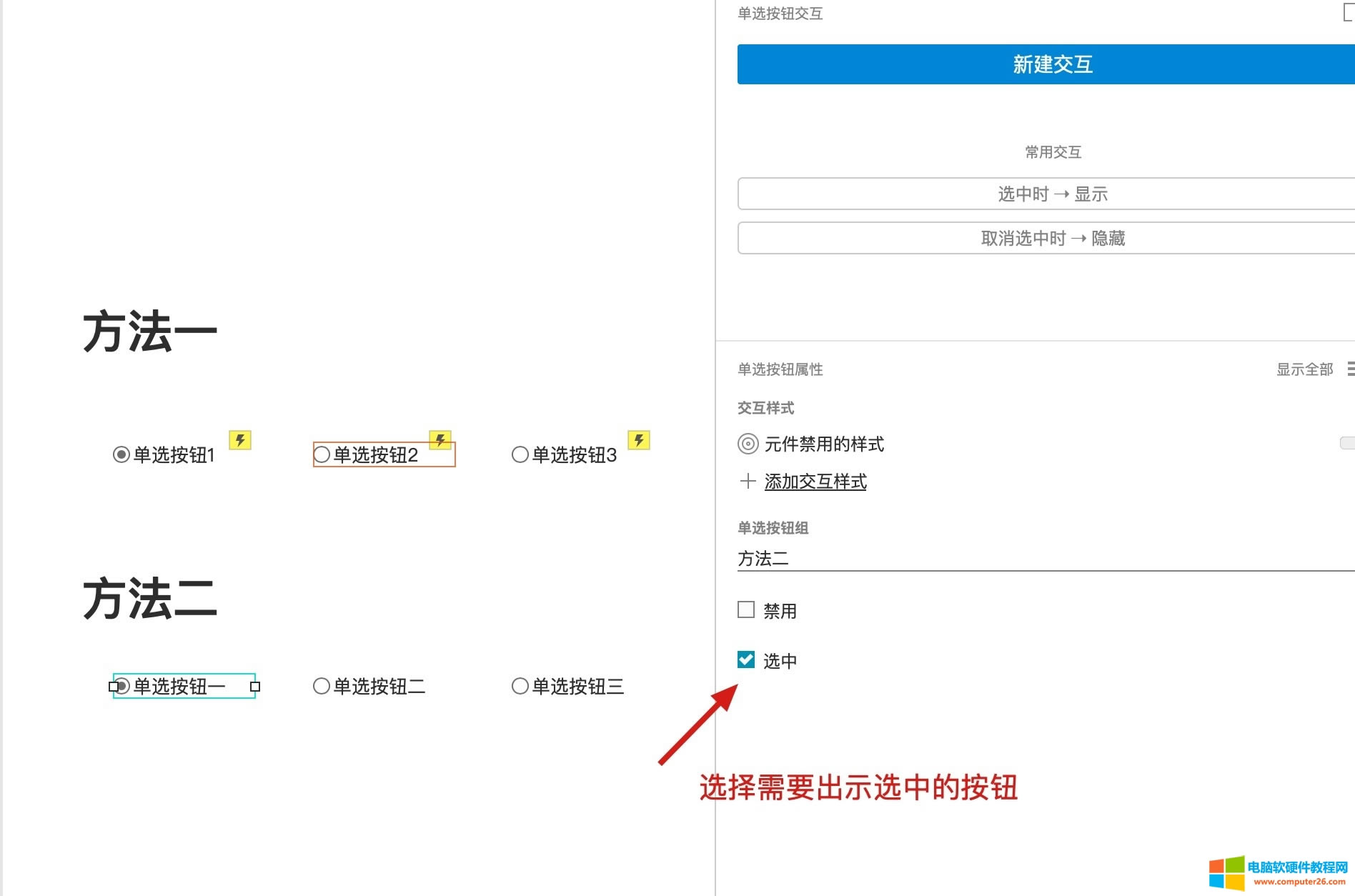
Task: Click the 方法二 heading text on canvas
Action: 150,599
